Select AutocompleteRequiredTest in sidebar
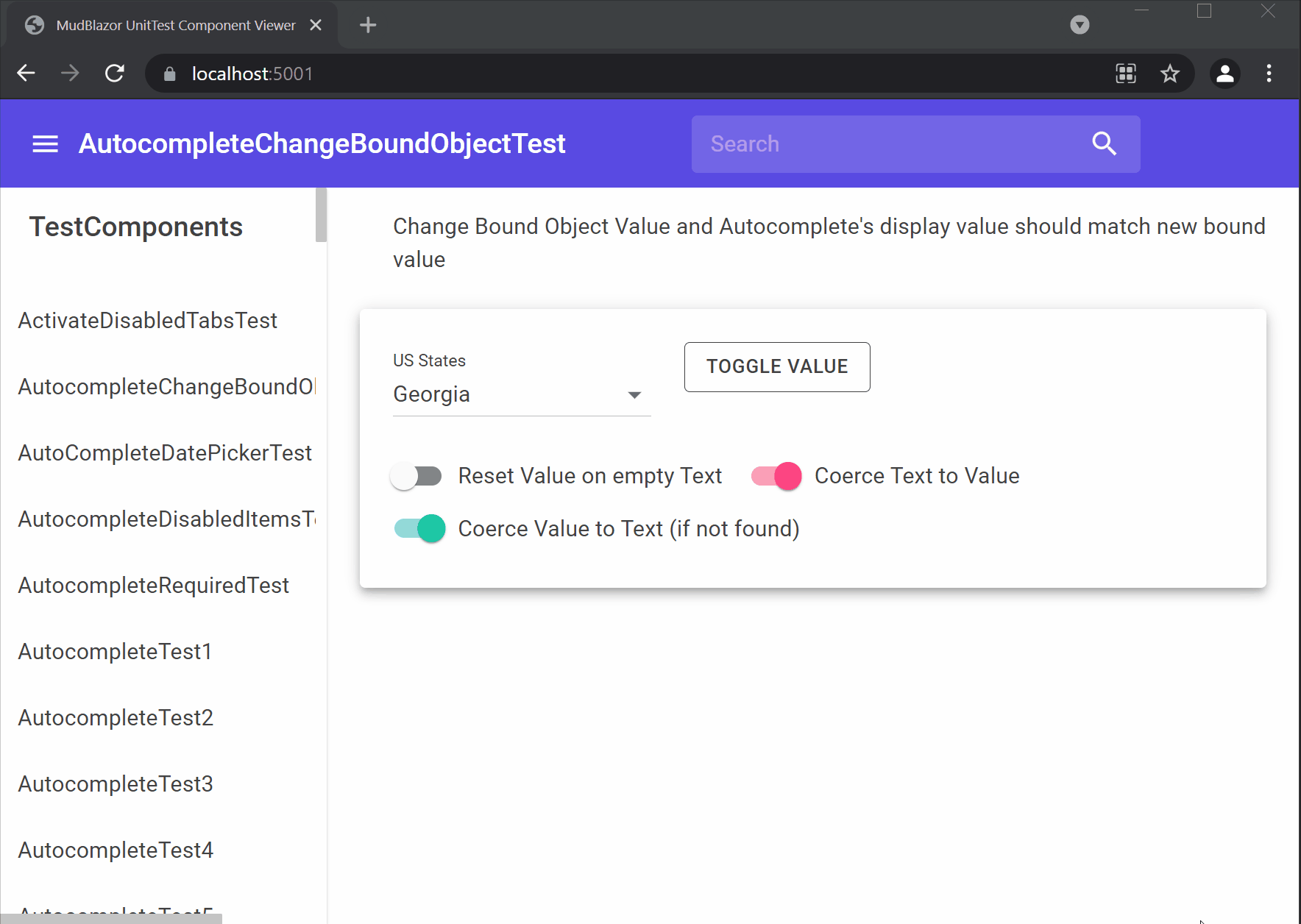1301x924 pixels. (154, 586)
